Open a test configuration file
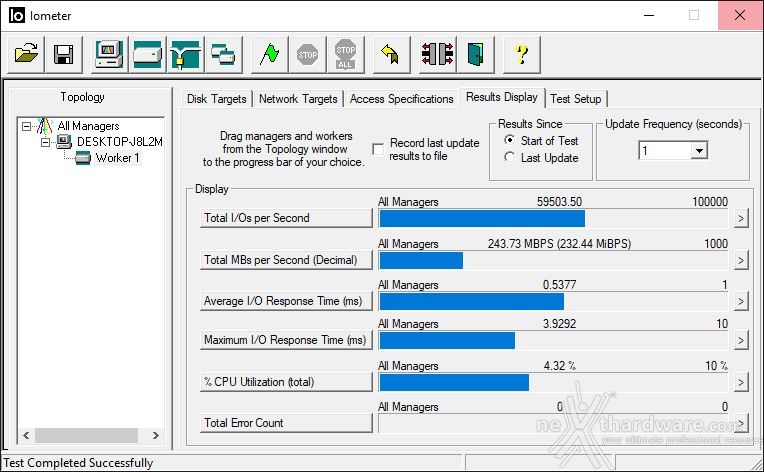This screenshot has height=472, width=764. [26, 54]
